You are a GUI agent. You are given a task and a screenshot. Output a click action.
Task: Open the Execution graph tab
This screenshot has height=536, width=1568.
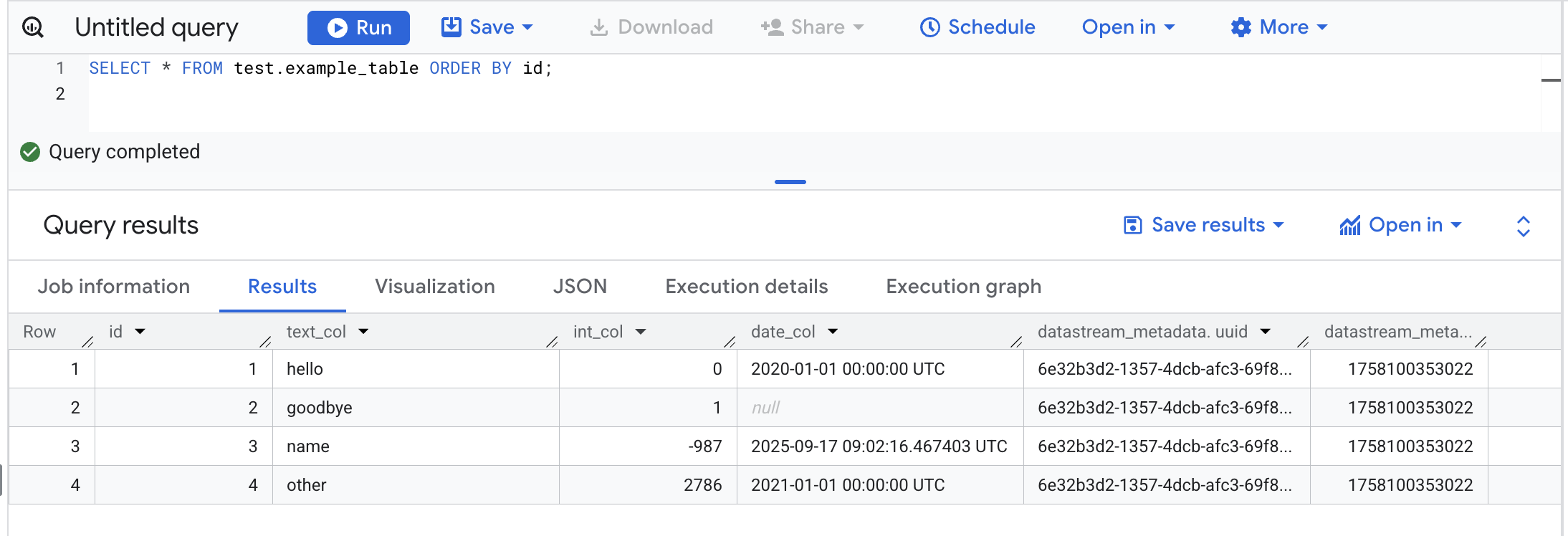pyautogui.click(x=963, y=287)
